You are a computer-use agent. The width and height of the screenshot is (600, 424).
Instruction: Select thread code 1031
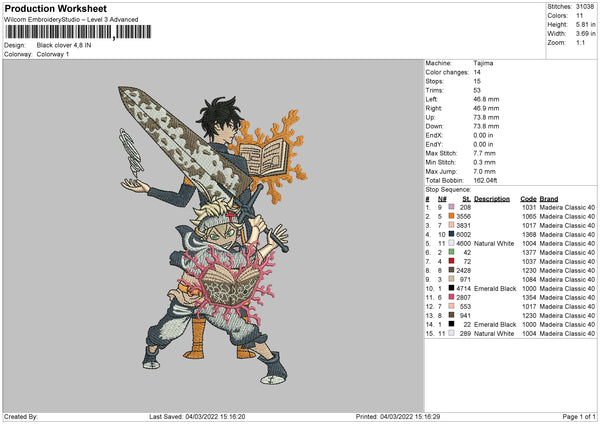click(529, 207)
